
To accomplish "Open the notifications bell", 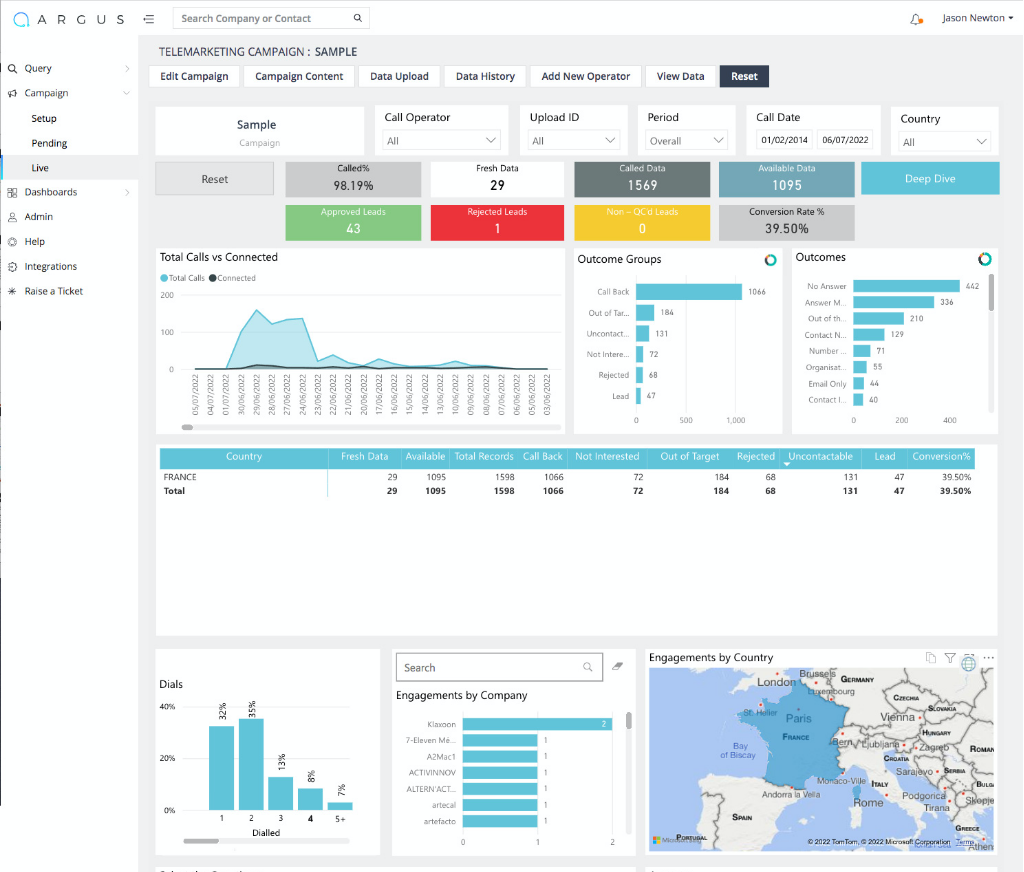I will point(916,19).
